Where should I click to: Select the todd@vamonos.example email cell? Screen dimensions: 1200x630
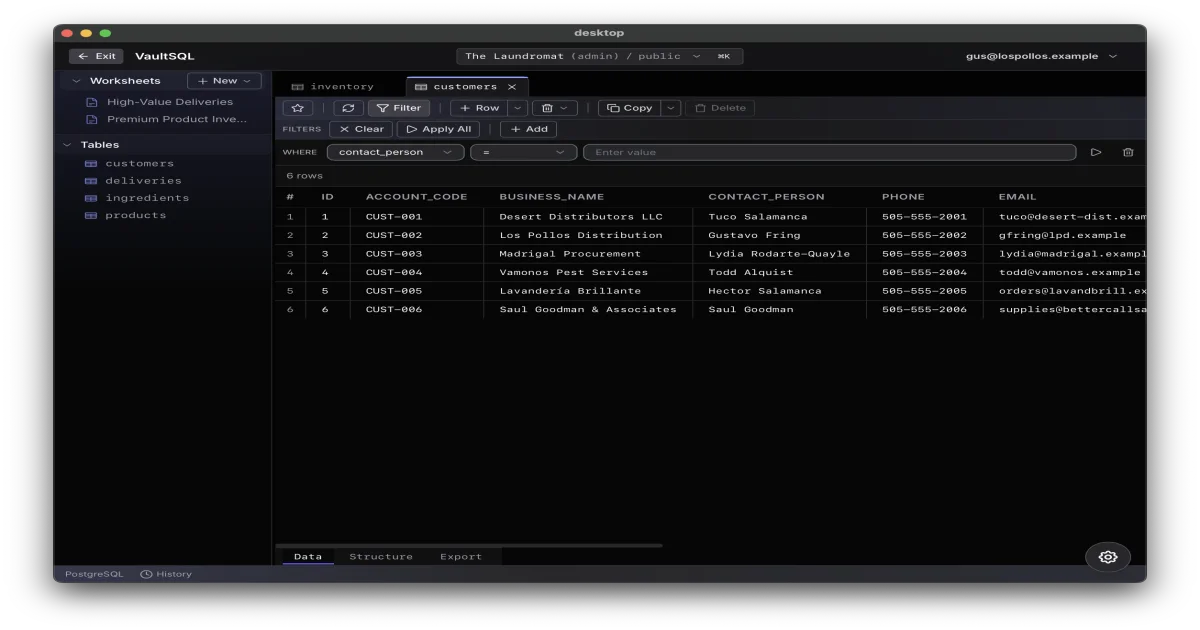1066,272
